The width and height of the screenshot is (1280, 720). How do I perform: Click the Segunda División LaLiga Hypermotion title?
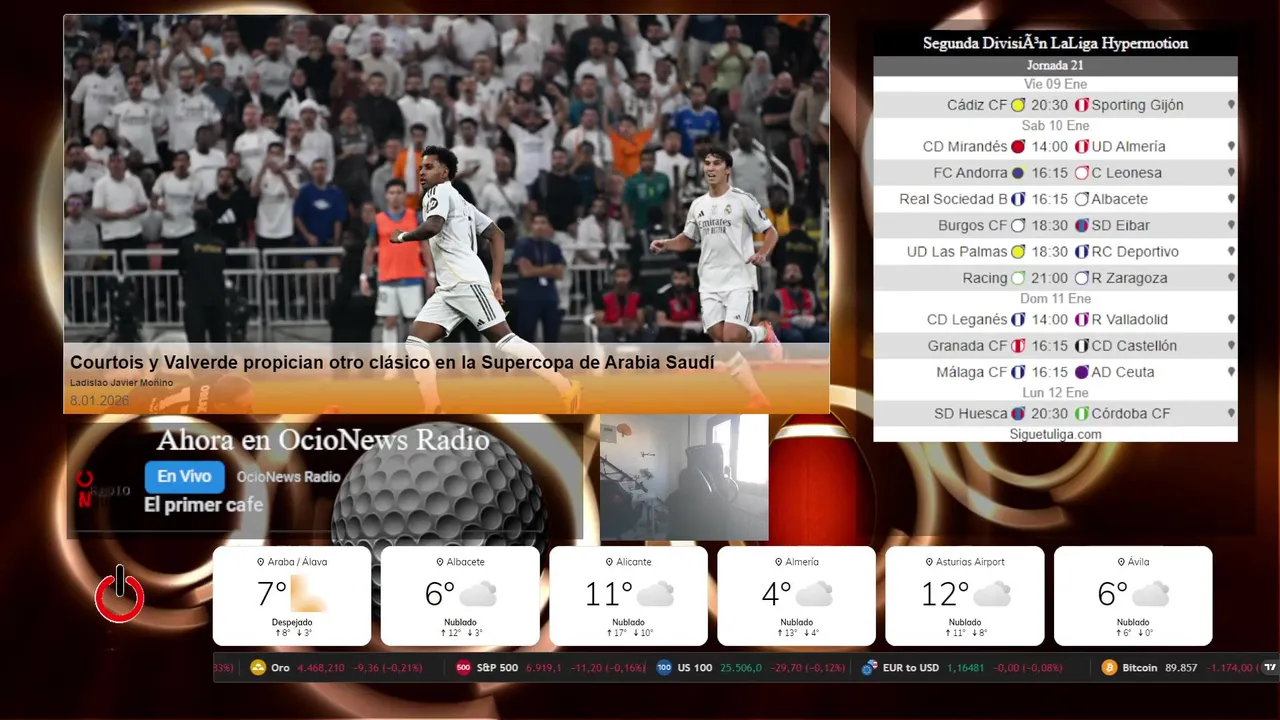pyautogui.click(x=1055, y=43)
